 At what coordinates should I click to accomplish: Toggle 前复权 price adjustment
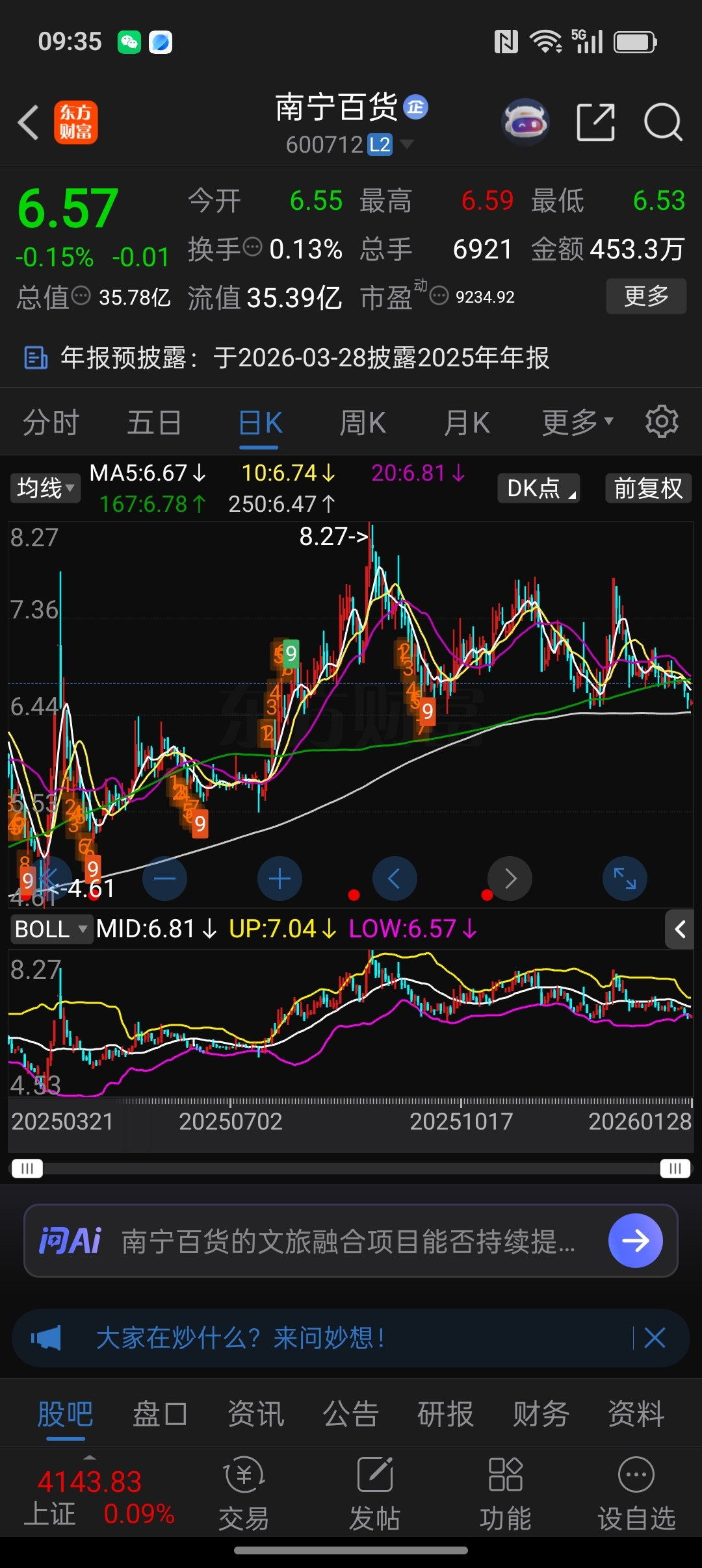(x=648, y=488)
